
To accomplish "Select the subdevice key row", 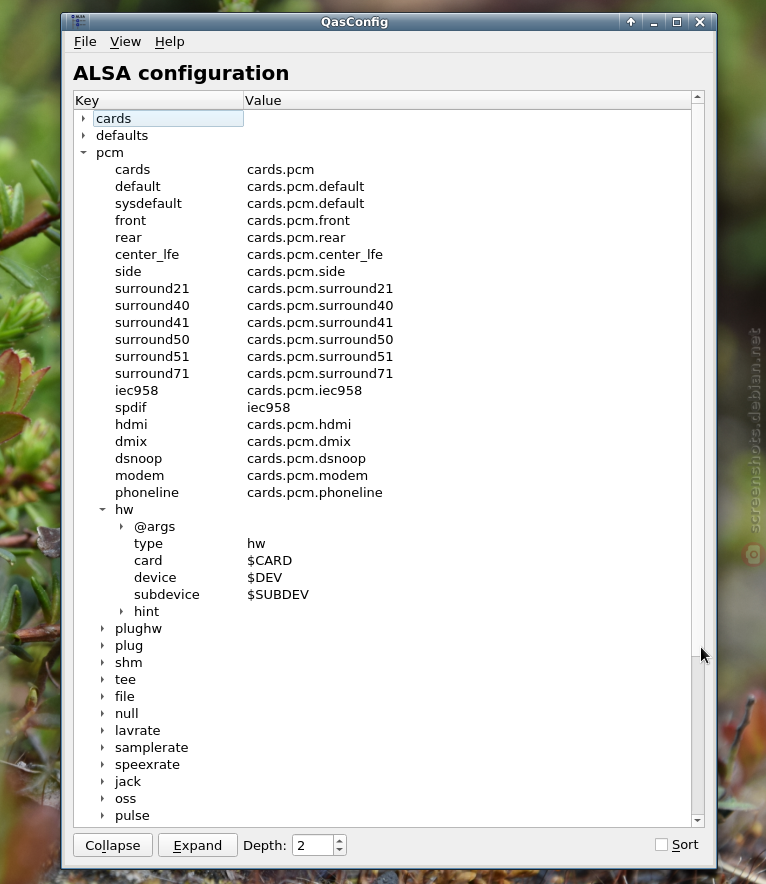I will 167,595.
